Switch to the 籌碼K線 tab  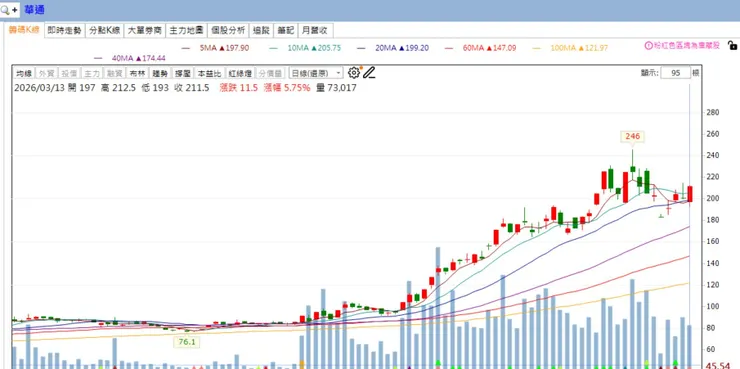[x=24, y=30]
